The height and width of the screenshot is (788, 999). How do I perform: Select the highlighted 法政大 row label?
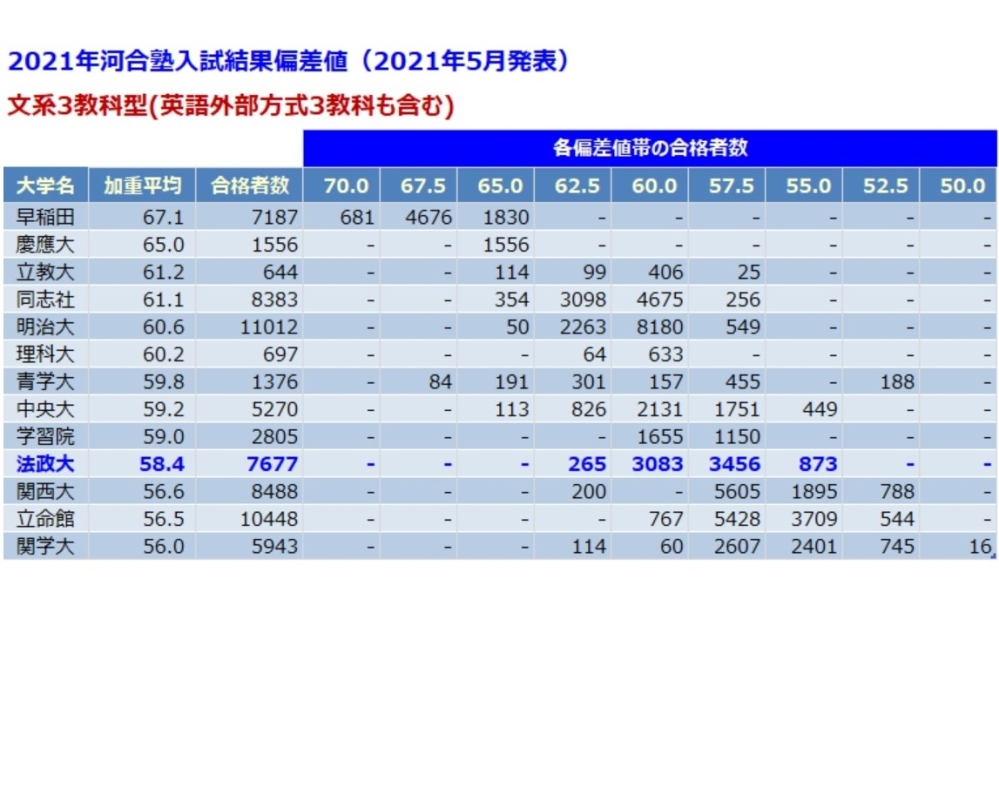click(45, 463)
